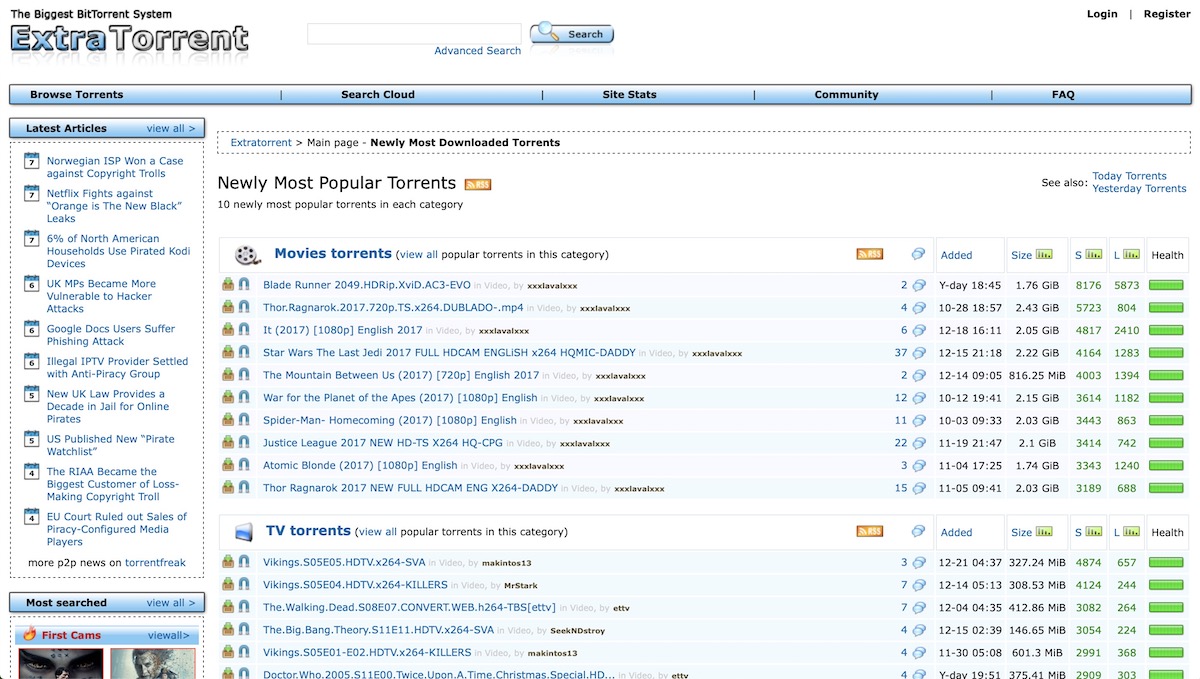The height and width of the screenshot is (679, 1200).
Task: Download It (2017) via its download icon
Action: click(x=229, y=329)
